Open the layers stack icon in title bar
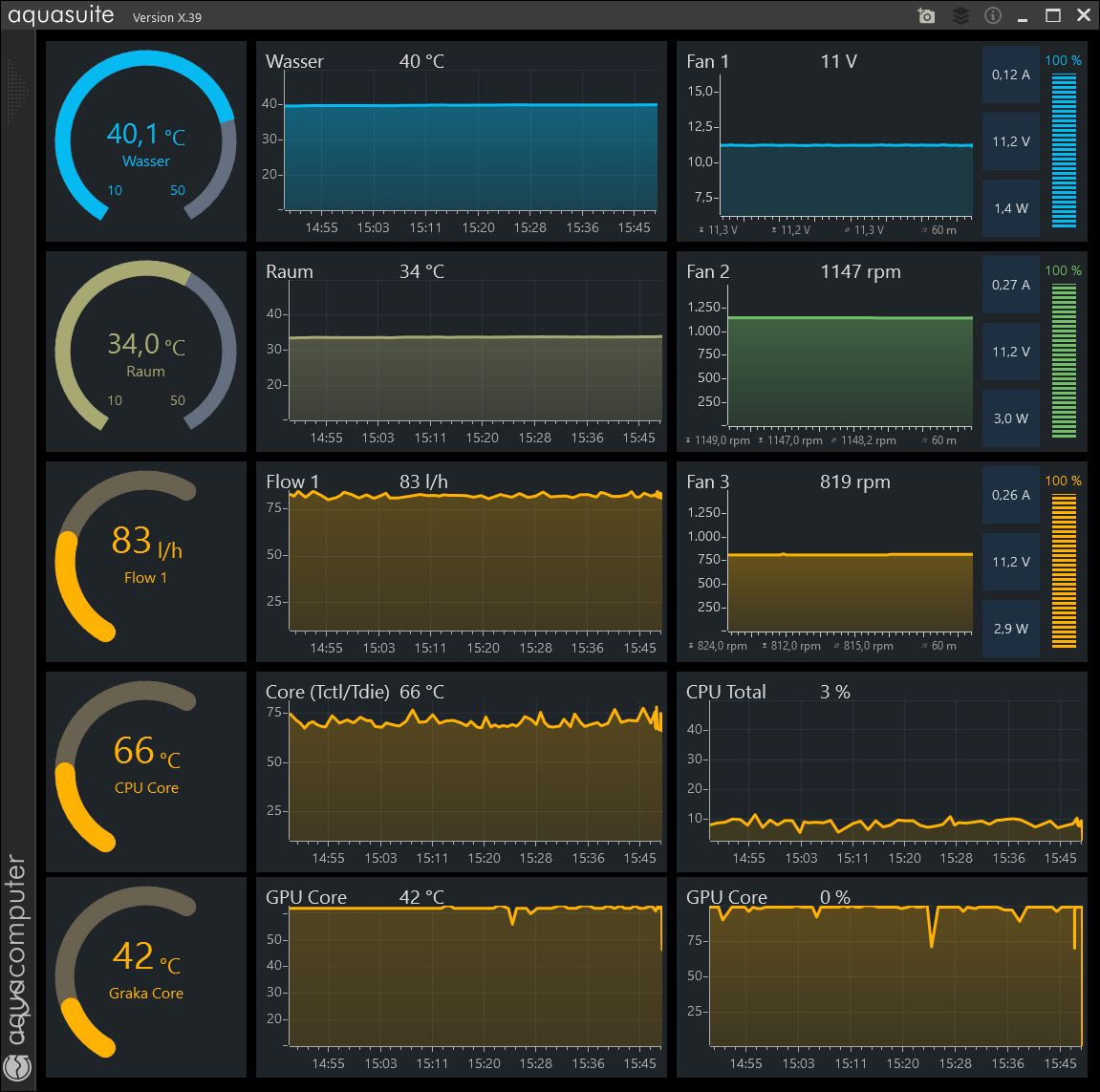This screenshot has width=1100, height=1092. 960,15
